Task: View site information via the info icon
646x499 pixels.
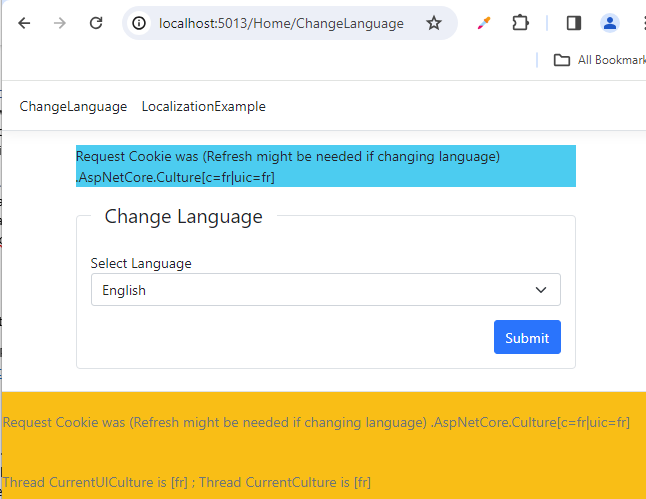Action: (139, 23)
